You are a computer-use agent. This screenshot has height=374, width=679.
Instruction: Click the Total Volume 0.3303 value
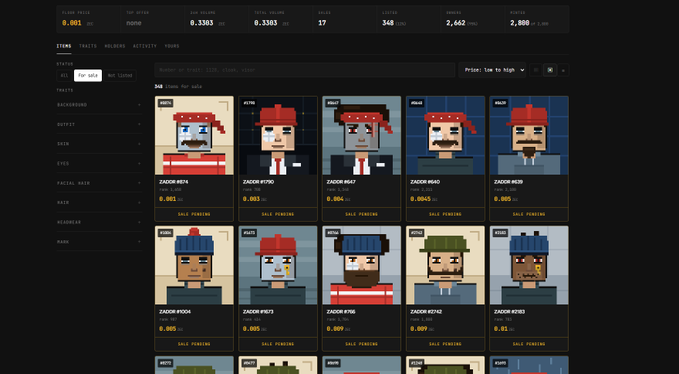coord(265,23)
